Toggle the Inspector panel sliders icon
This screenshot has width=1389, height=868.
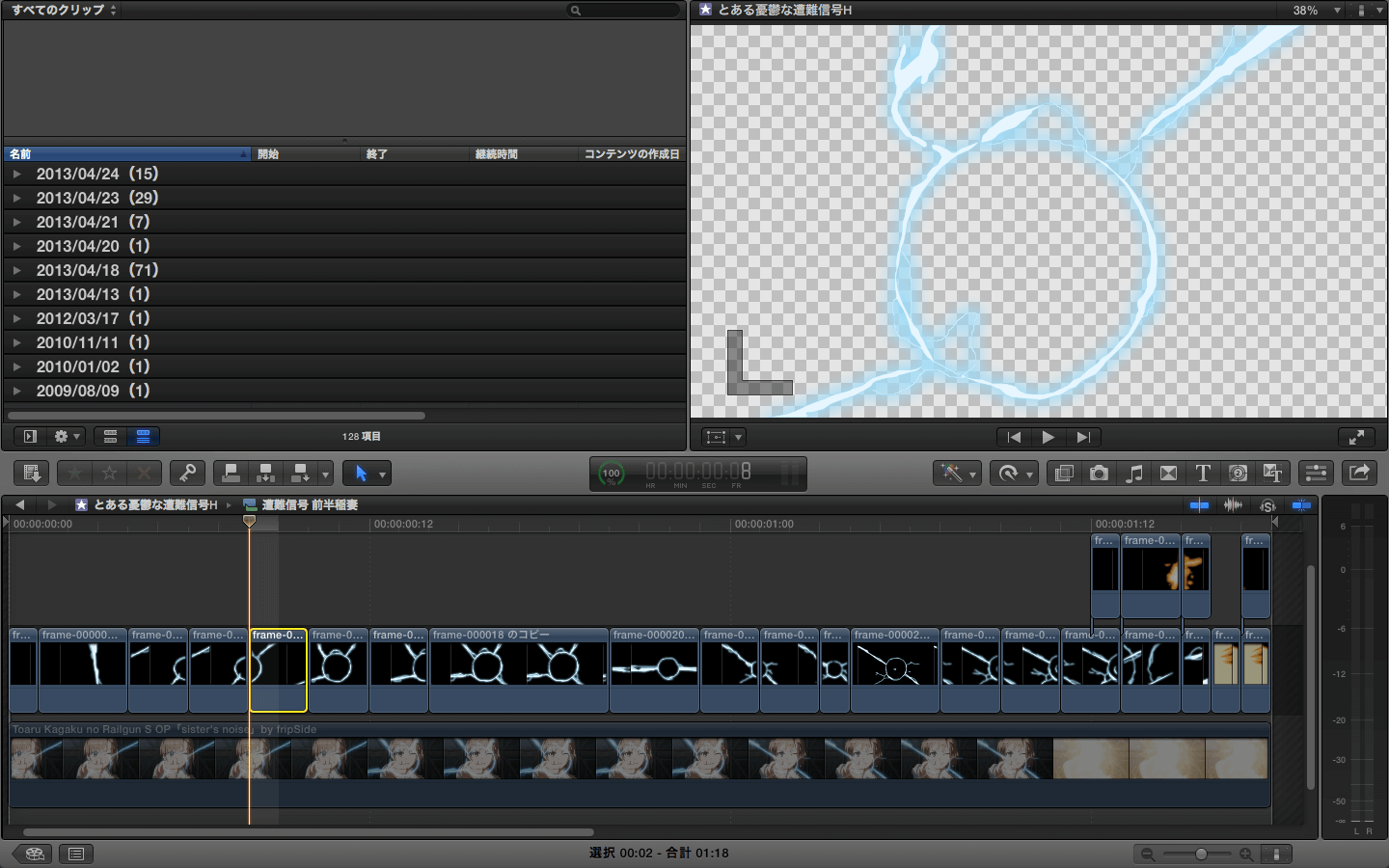[1316, 473]
